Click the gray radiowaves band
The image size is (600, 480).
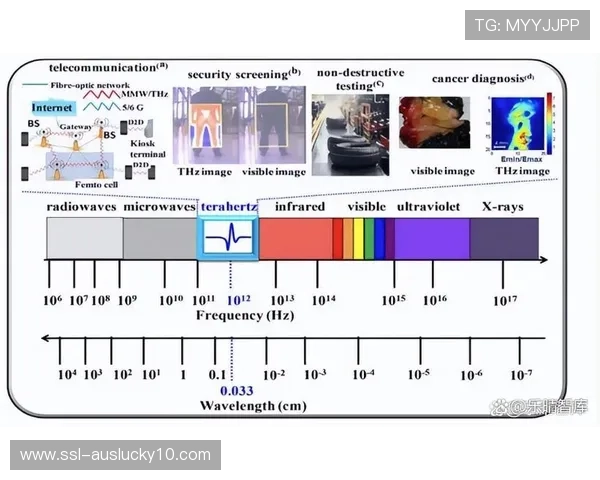tap(85, 240)
